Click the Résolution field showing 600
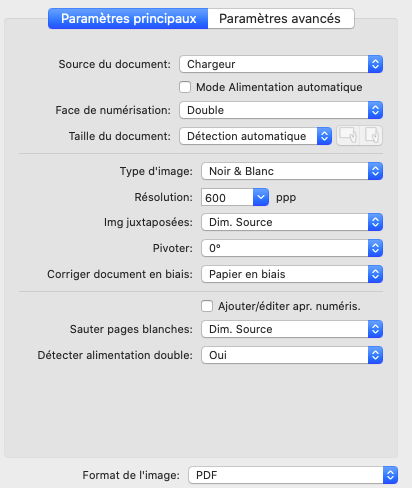Viewport: 412px width, 488px height. (227, 197)
